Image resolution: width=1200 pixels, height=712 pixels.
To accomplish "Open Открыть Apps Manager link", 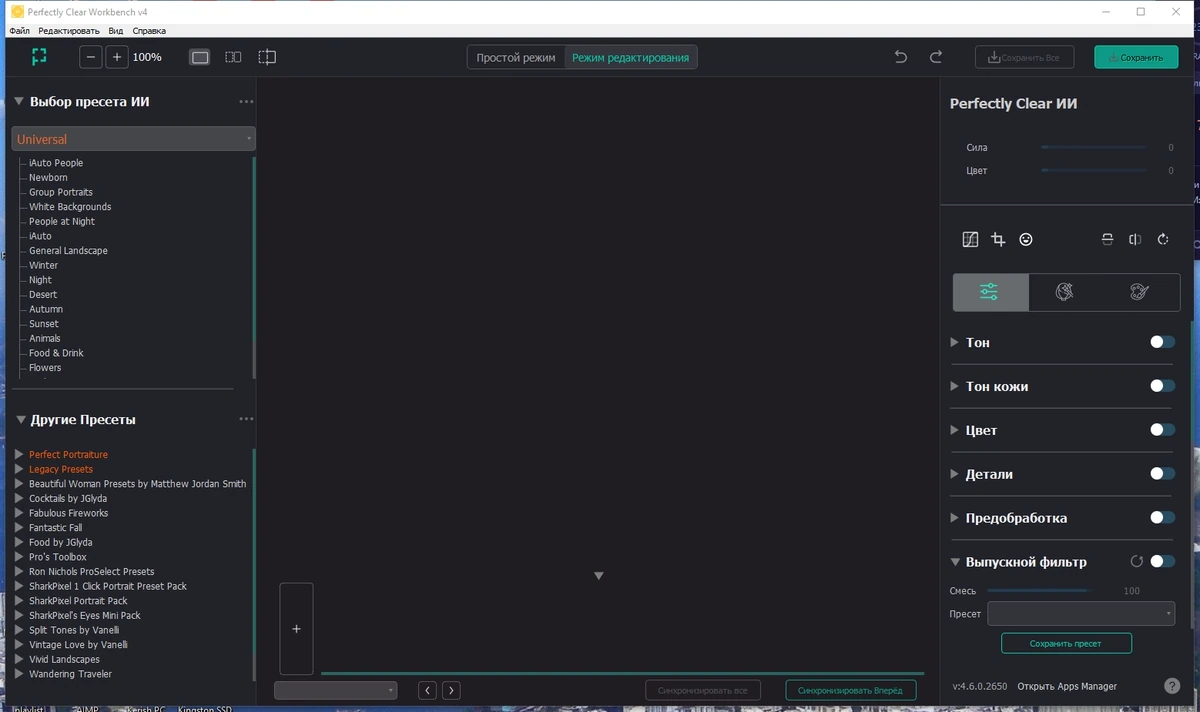I will click(x=1067, y=686).
